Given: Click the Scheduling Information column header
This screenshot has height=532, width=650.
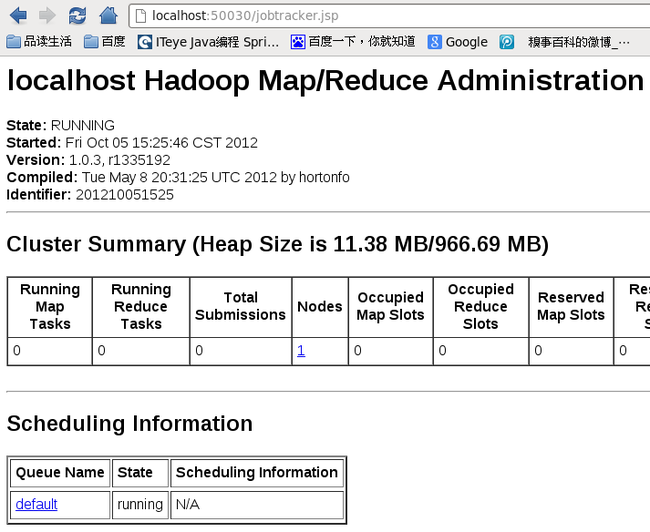Looking at the screenshot, I should [x=257, y=472].
